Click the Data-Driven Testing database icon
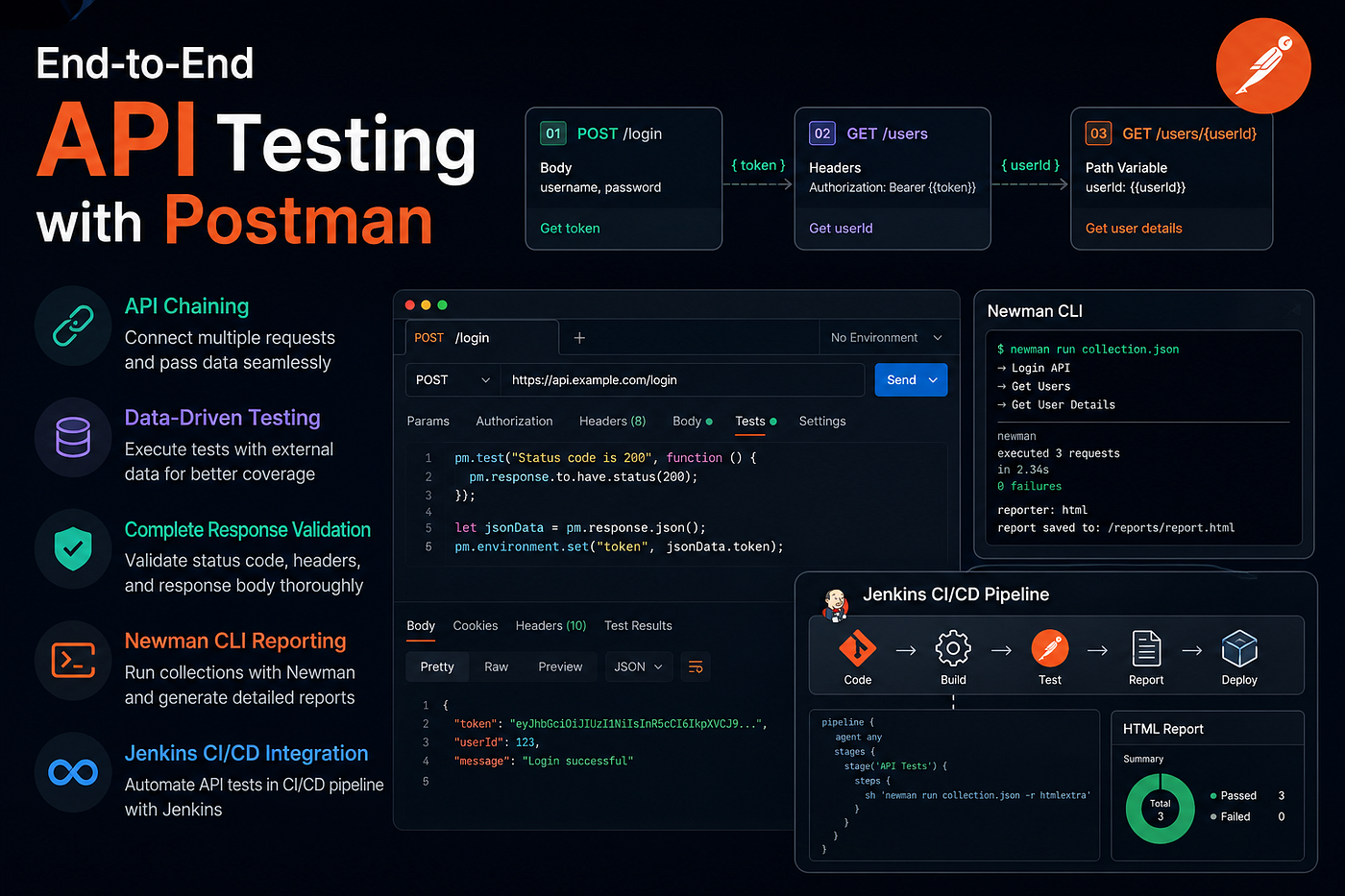1345x896 pixels. pyautogui.click(x=73, y=437)
